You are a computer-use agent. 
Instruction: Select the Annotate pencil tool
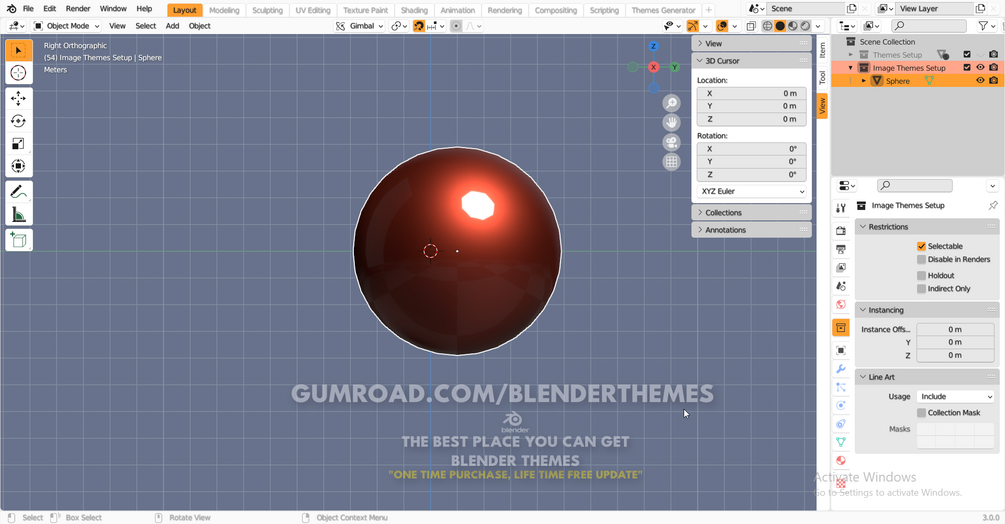pos(19,192)
